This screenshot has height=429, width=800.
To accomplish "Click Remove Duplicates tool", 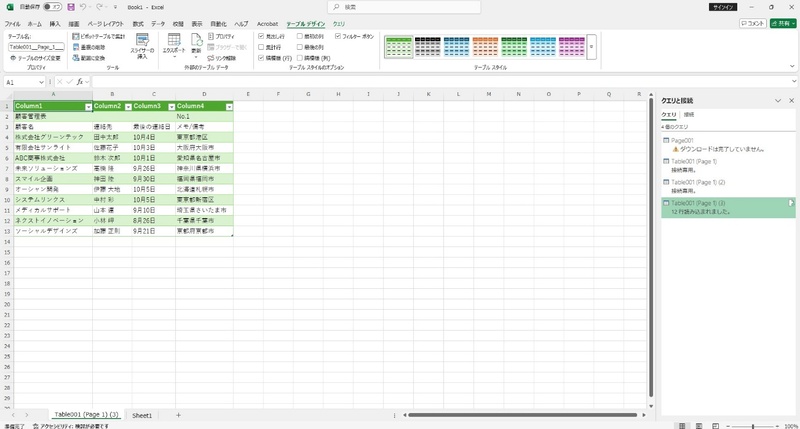I will coord(89,47).
